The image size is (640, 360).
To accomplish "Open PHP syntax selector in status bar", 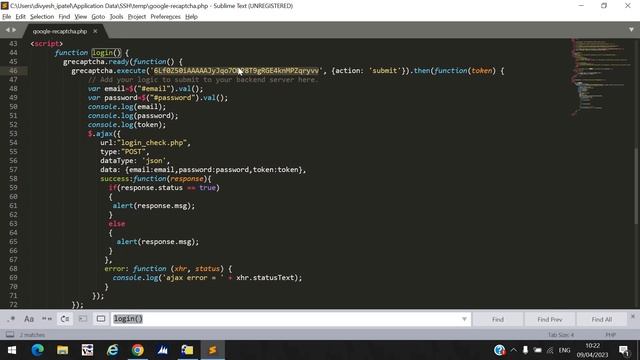I will [611, 335].
